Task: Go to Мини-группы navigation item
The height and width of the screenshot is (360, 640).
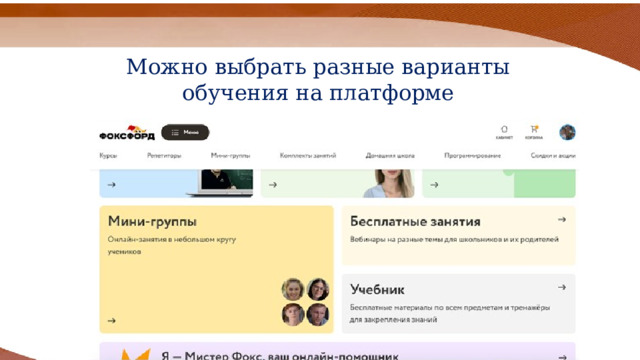Action: pos(231,156)
